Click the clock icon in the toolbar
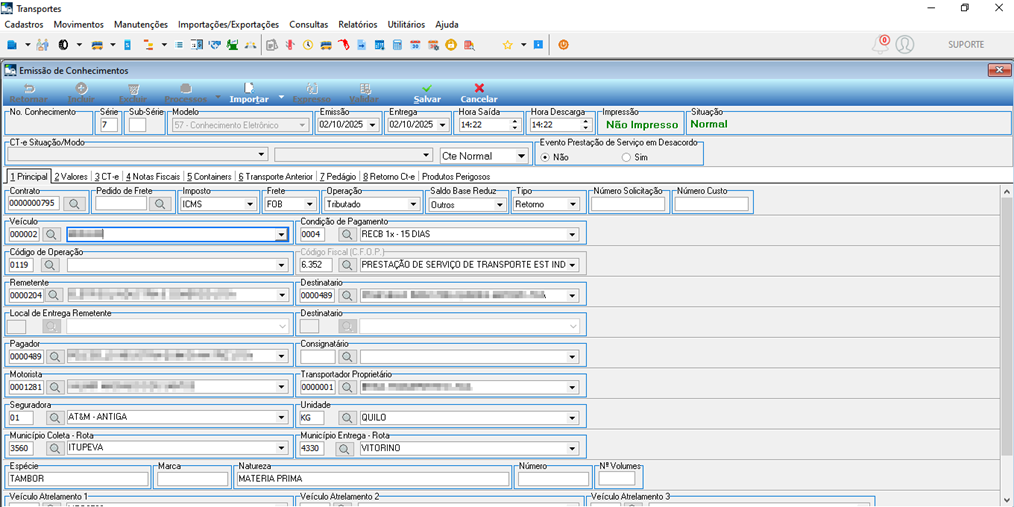 pyautogui.click(x=308, y=45)
